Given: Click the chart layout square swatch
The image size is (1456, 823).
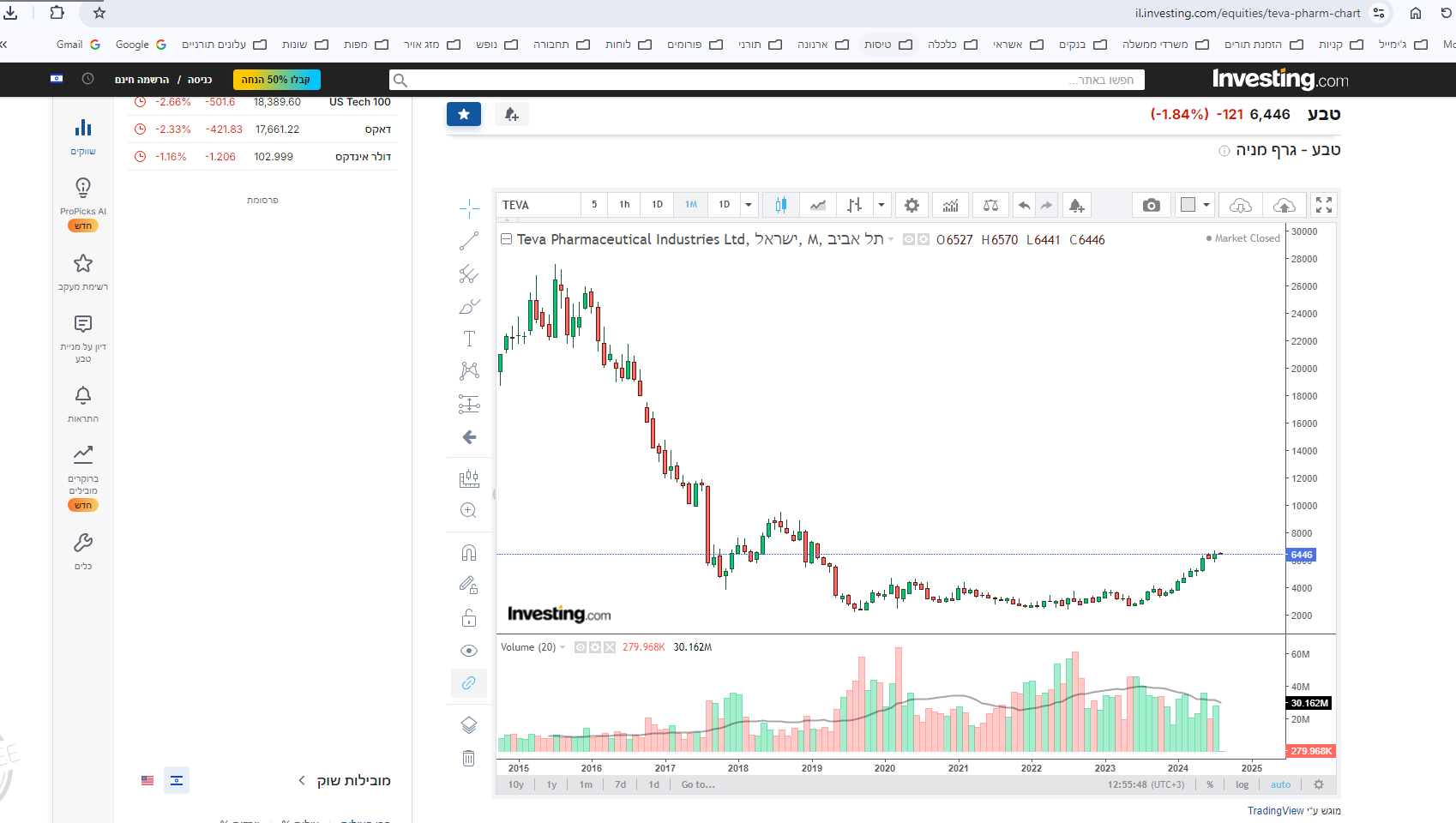Looking at the screenshot, I should pos(1188,205).
